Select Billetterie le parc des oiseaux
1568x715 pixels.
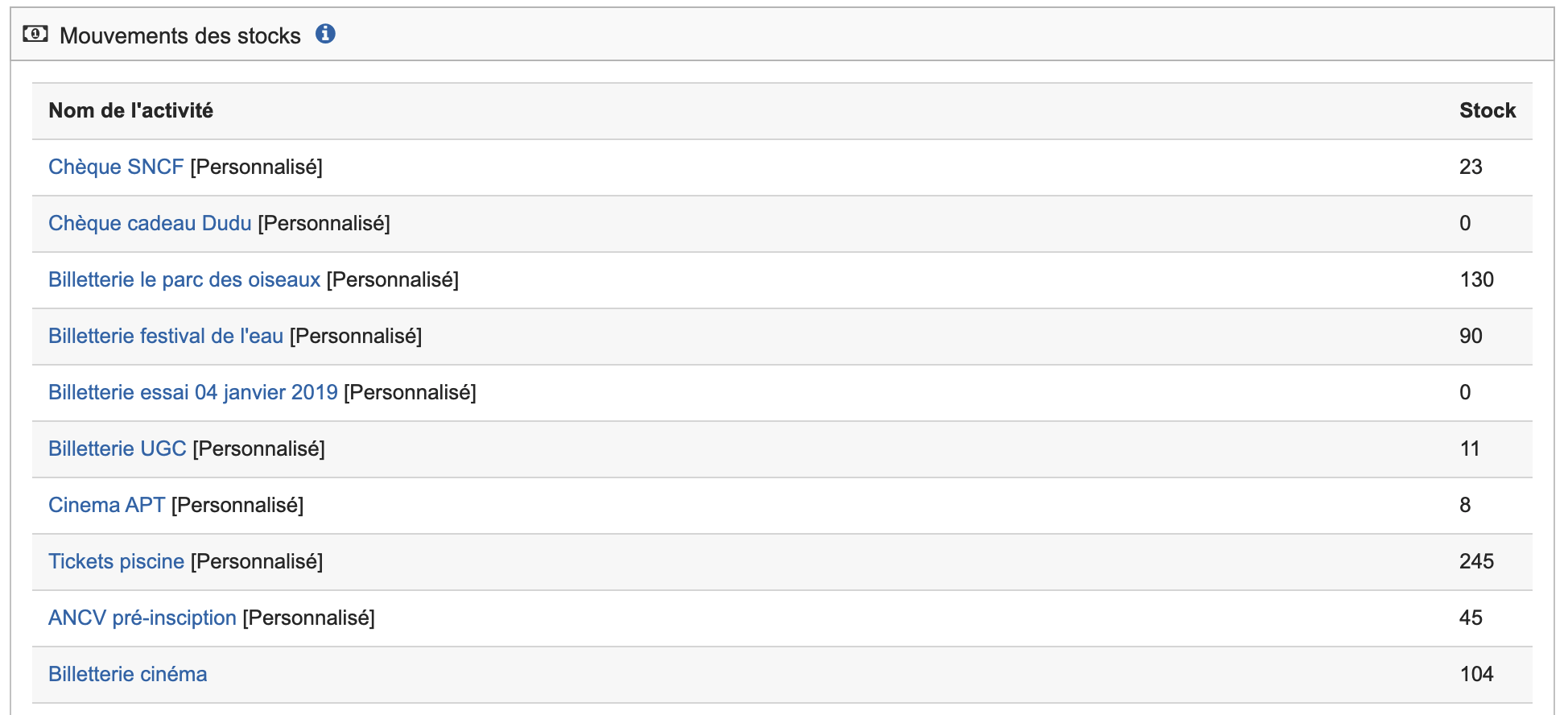(x=184, y=279)
